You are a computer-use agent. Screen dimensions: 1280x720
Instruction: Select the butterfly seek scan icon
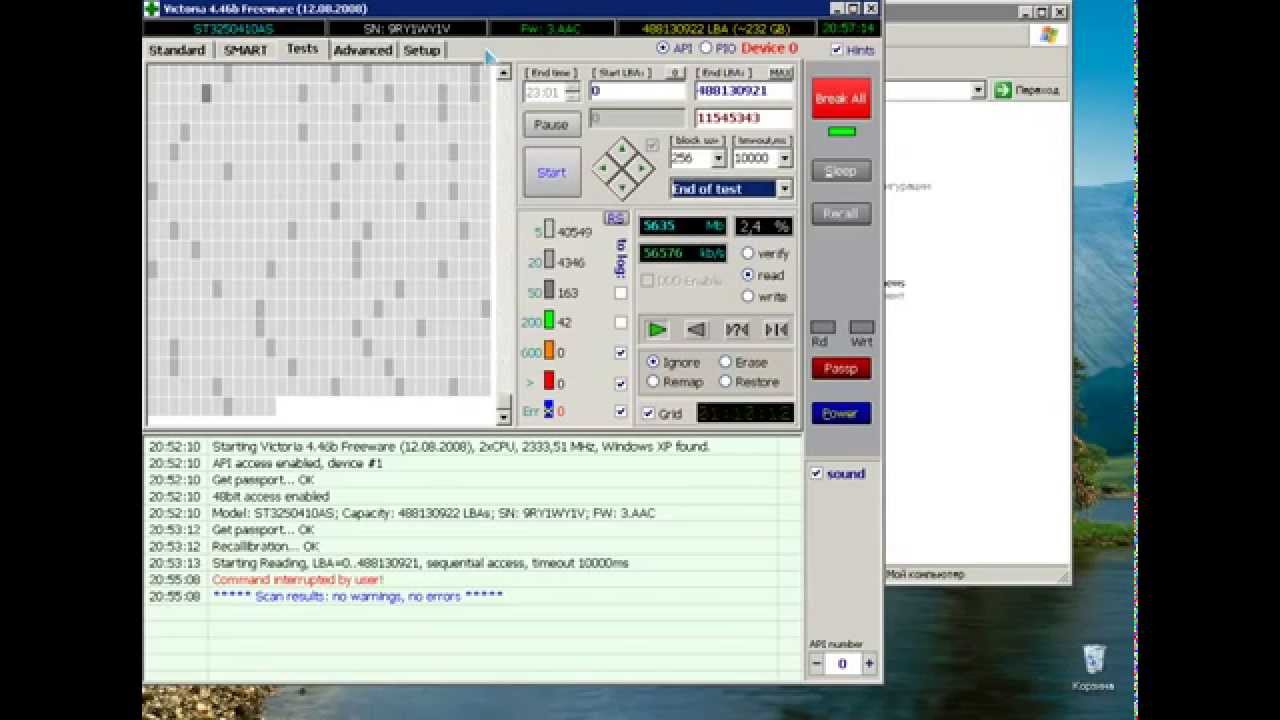[776, 329]
